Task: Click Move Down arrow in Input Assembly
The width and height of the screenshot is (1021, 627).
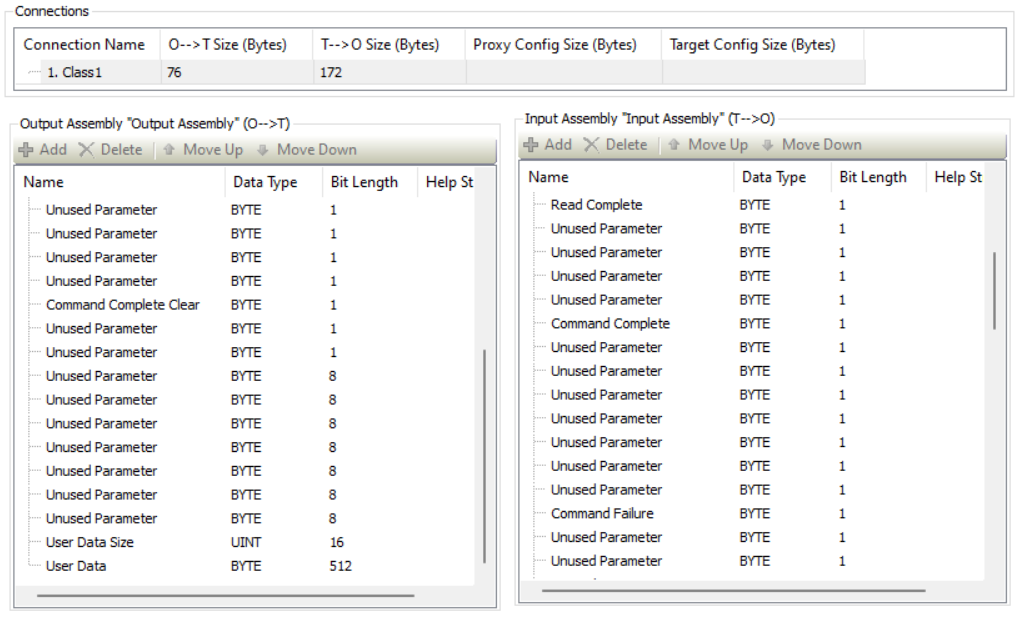Action: click(768, 145)
